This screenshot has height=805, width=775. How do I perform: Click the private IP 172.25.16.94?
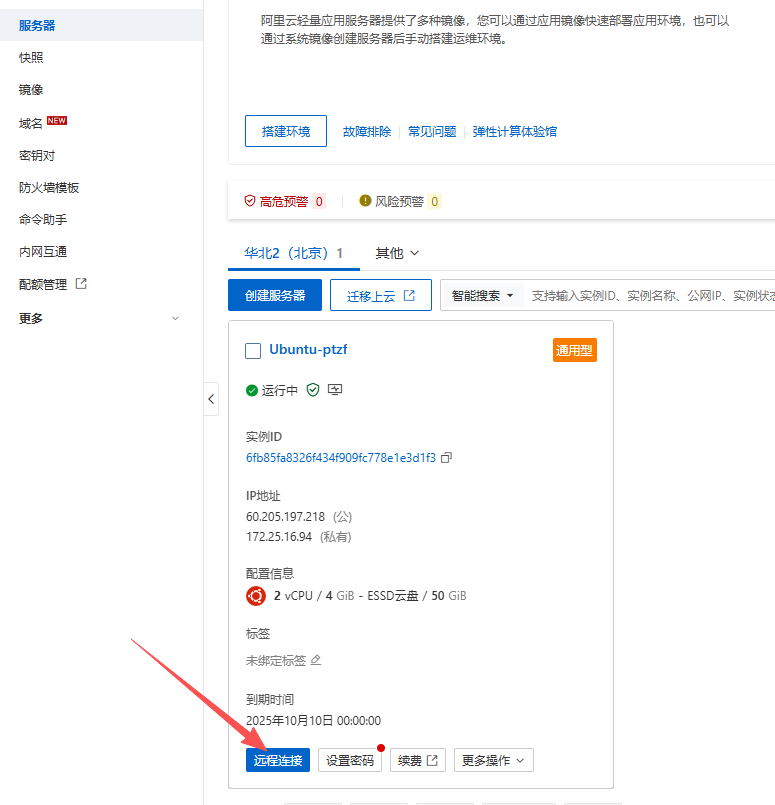279,536
